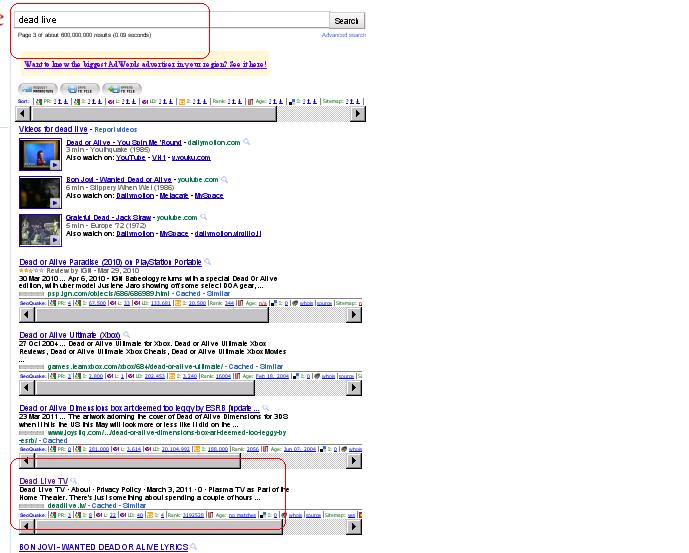This screenshot has height=553, width=689.
Task: Click source link in deadlive.tv SeoQuake bar
Action: tap(313, 515)
